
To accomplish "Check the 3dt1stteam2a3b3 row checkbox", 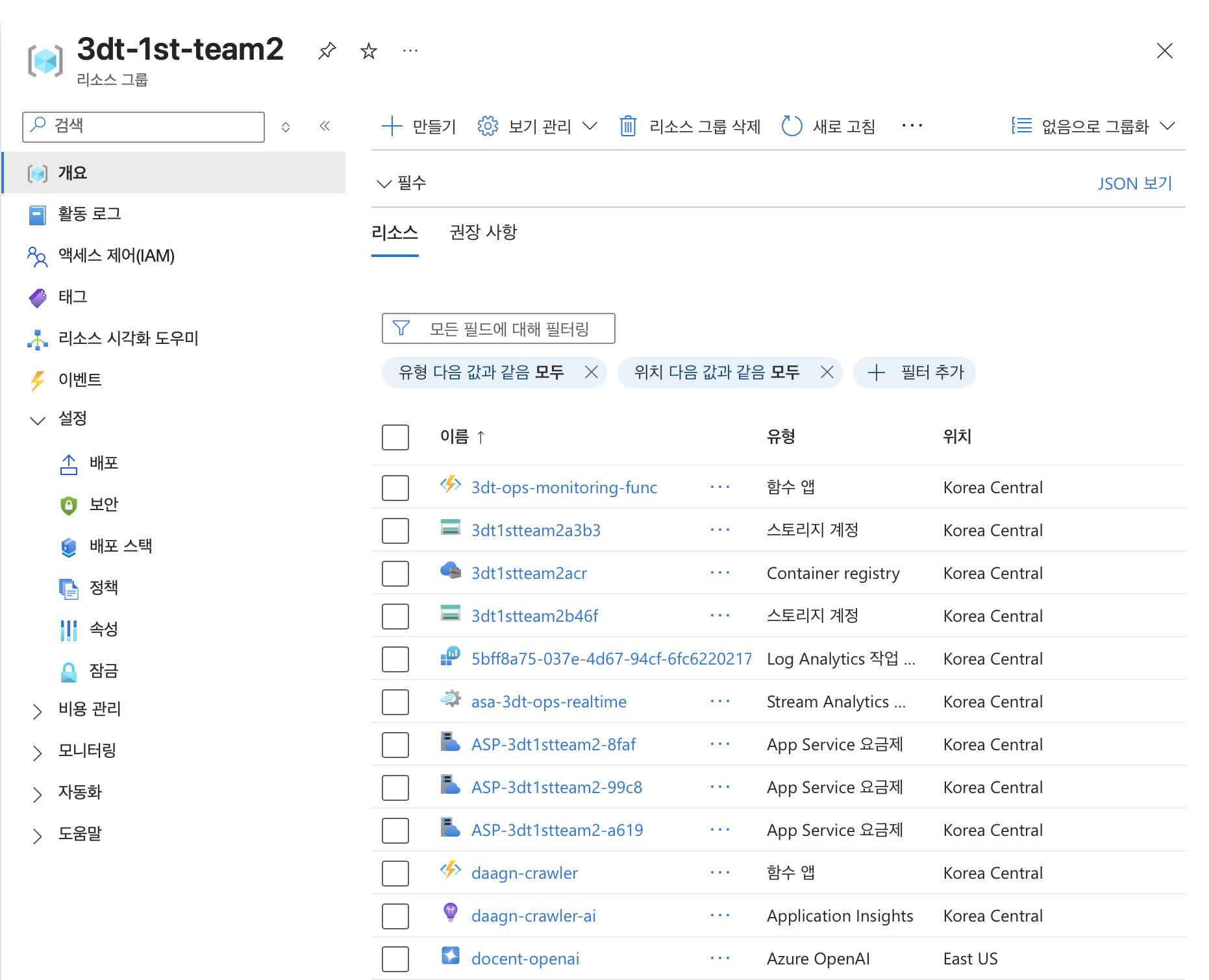I will [395, 531].
